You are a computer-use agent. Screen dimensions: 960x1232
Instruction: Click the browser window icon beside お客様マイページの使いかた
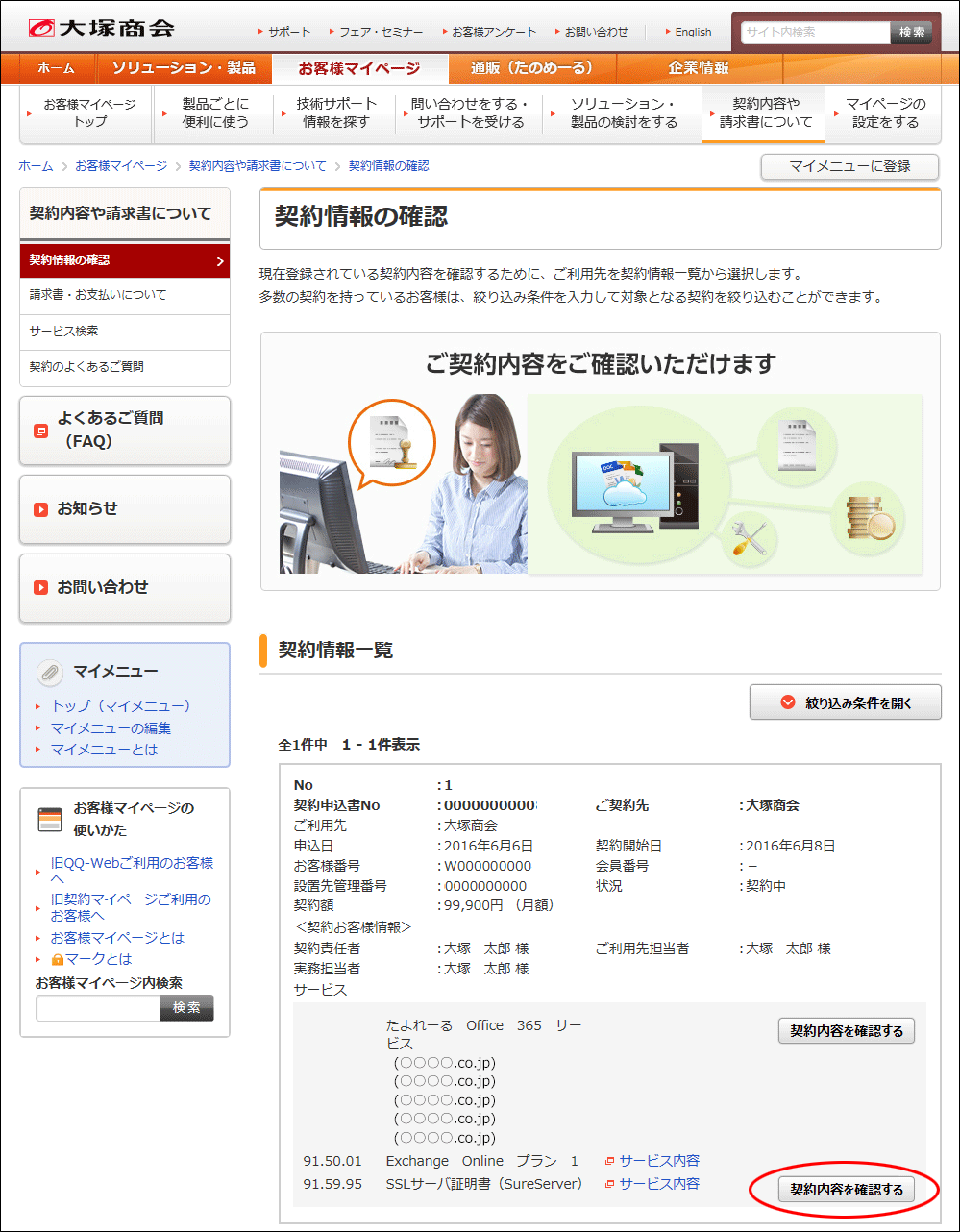[49, 819]
